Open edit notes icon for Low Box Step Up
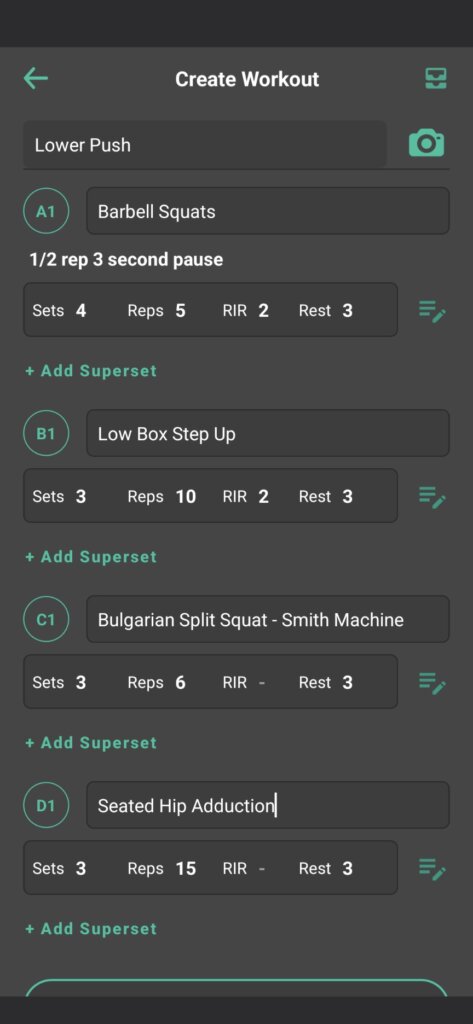 432,496
